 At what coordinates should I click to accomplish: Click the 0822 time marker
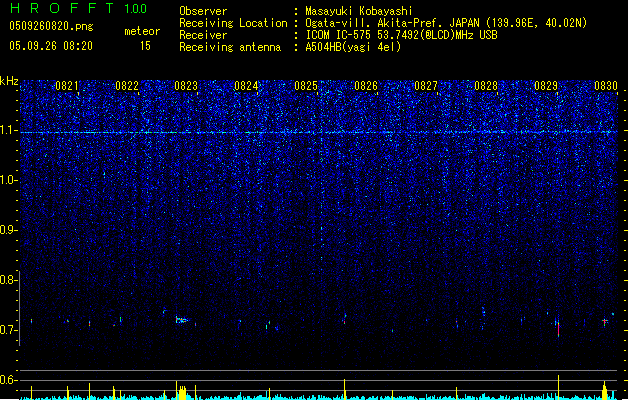tap(127, 86)
